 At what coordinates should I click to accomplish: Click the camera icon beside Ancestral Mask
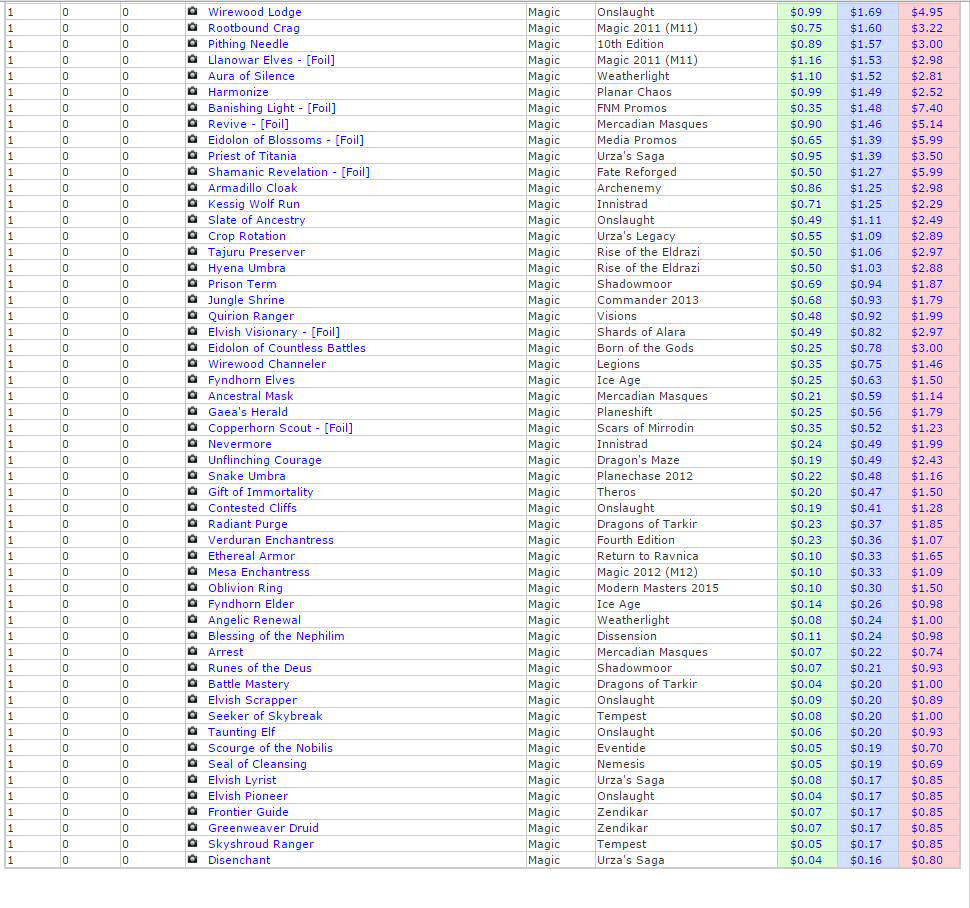pyautogui.click(x=192, y=395)
